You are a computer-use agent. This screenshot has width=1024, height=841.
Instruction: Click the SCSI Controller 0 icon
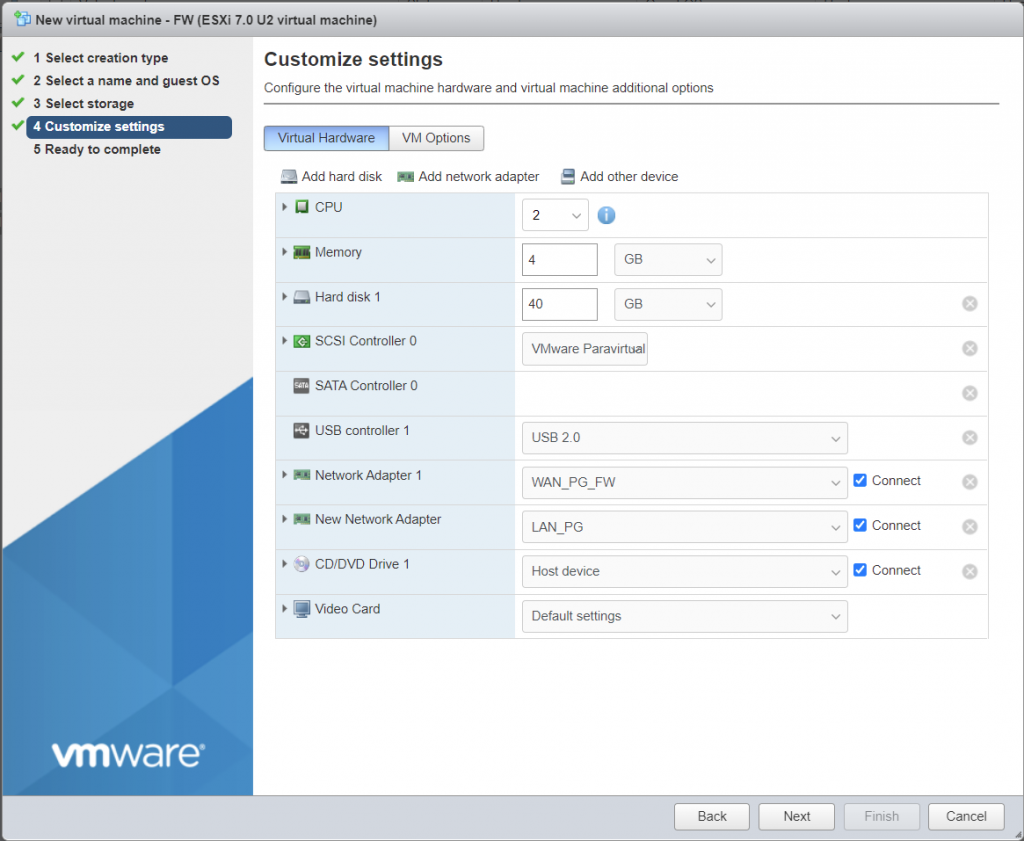click(x=301, y=341)
